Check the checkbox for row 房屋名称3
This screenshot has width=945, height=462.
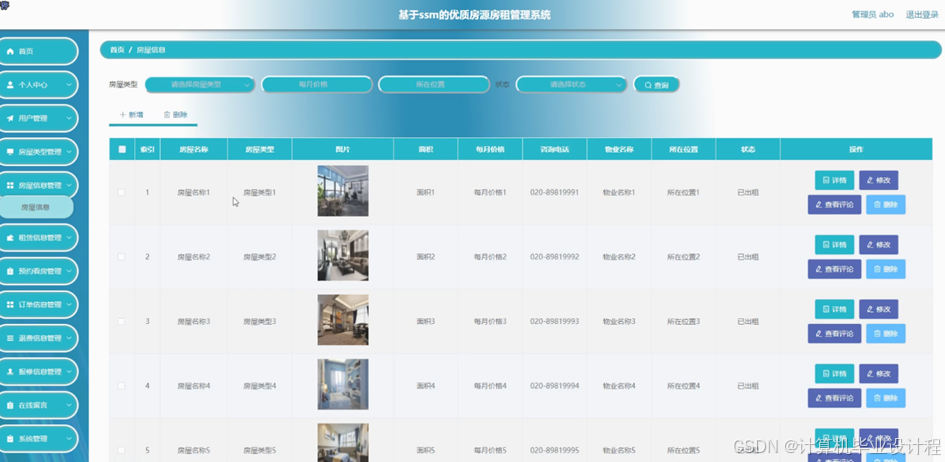pyautogui.click(x=121, y=321)
